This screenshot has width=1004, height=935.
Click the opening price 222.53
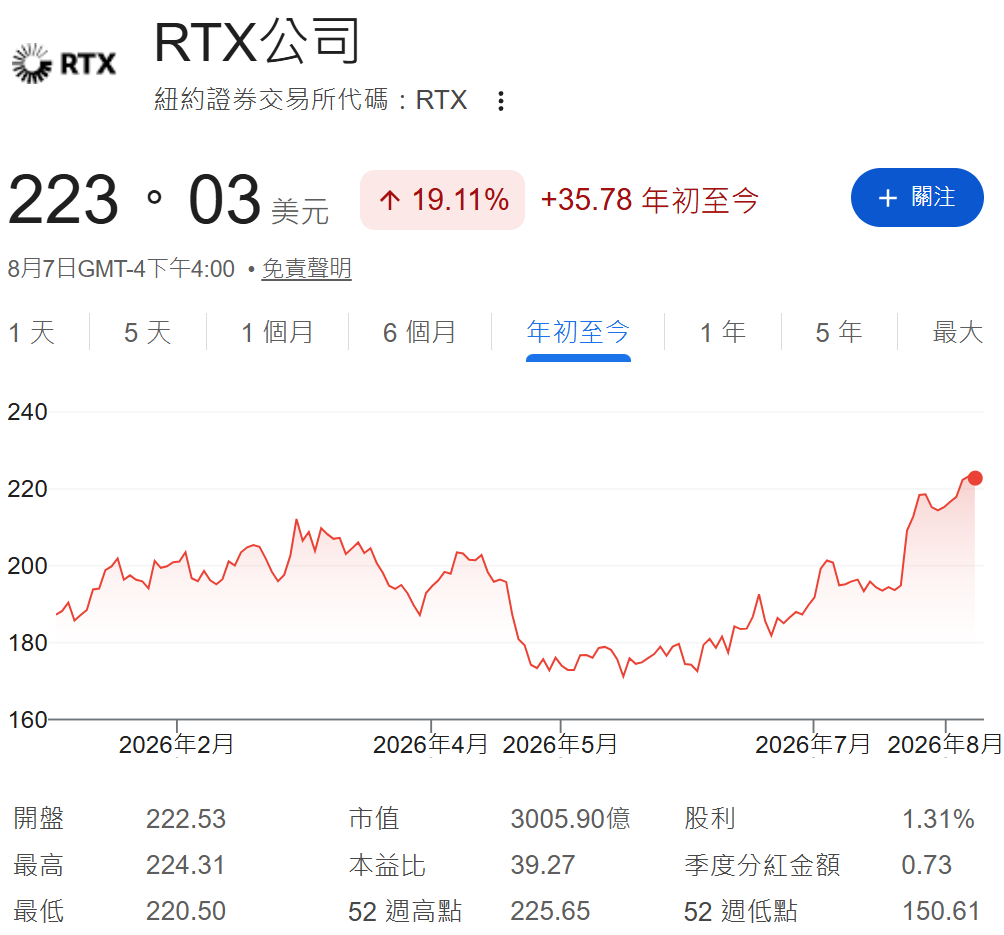(x=186, y=819)
